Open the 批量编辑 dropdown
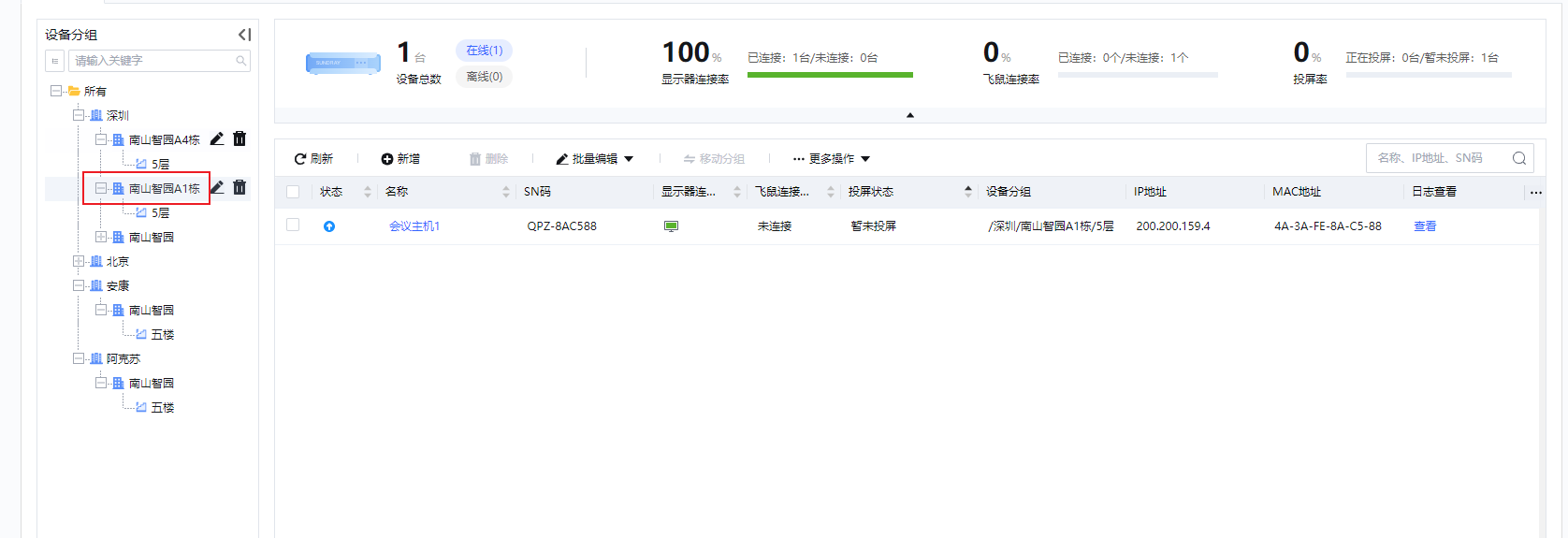 (x=595, y=159)
